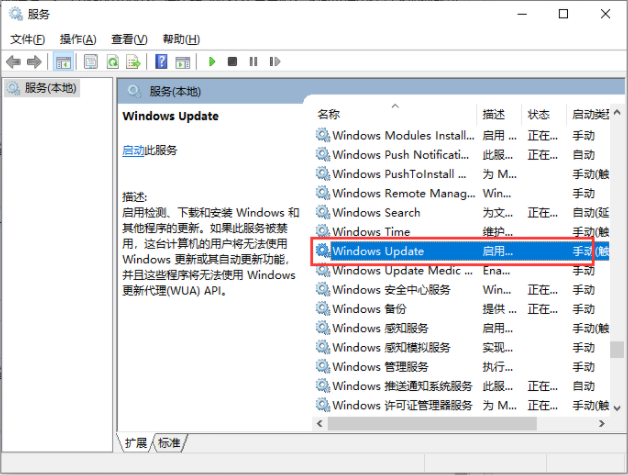Click the 启动 link to start the service
628x475 pixels.
(x=133, y=150)
